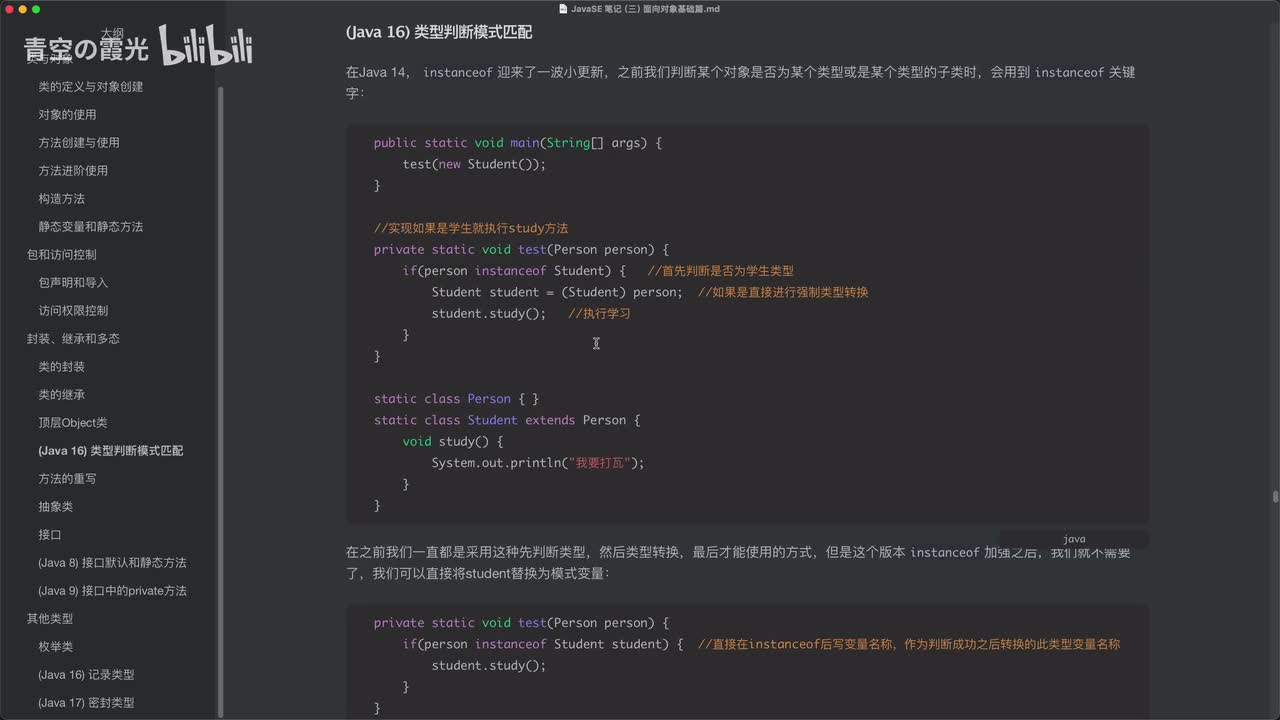Select 方法进阶使用 in the outline
This screenshot has width=1280, height=720.
coord(73,171)
